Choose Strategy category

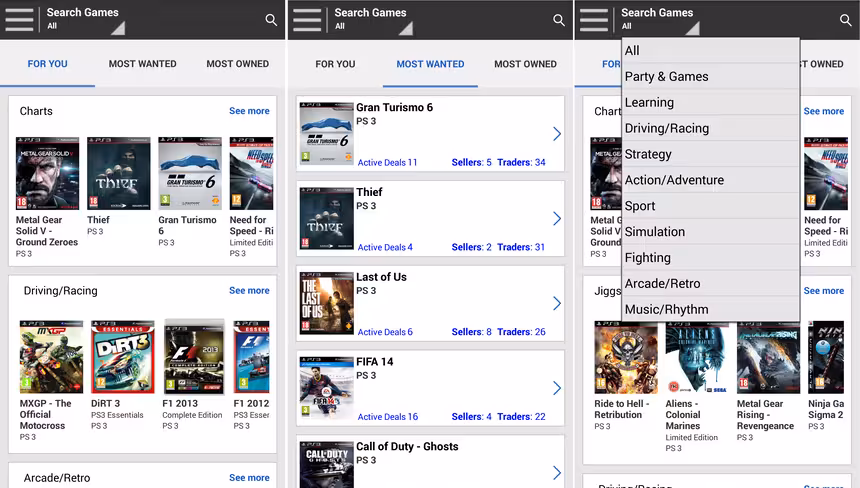pyautogui.click(x=710, y=154)
